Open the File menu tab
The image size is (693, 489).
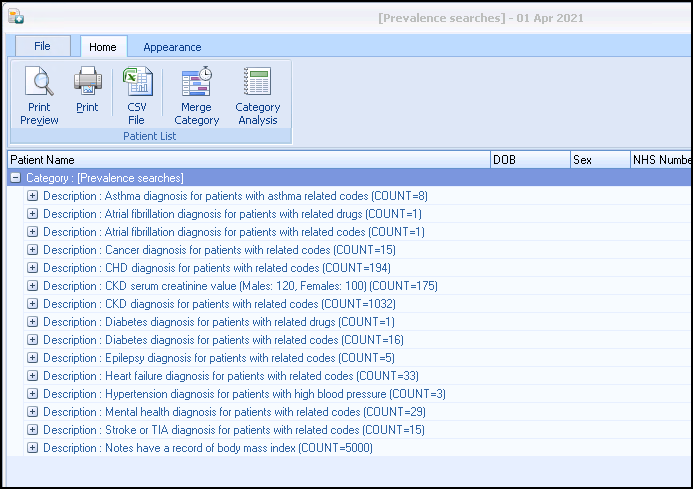tap(42, 46)
